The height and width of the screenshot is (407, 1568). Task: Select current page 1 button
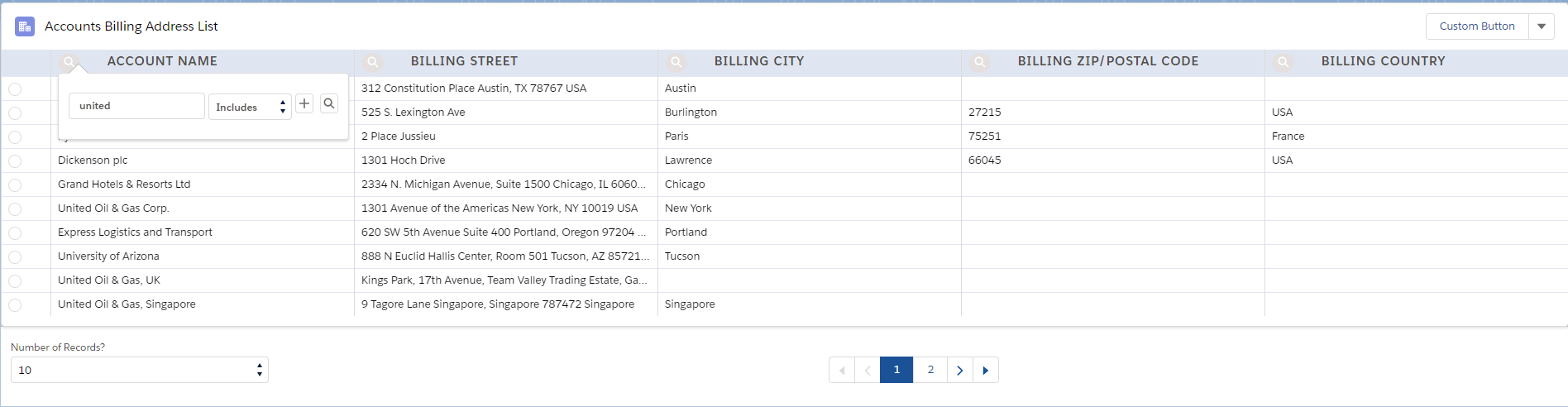pos(896,370)
